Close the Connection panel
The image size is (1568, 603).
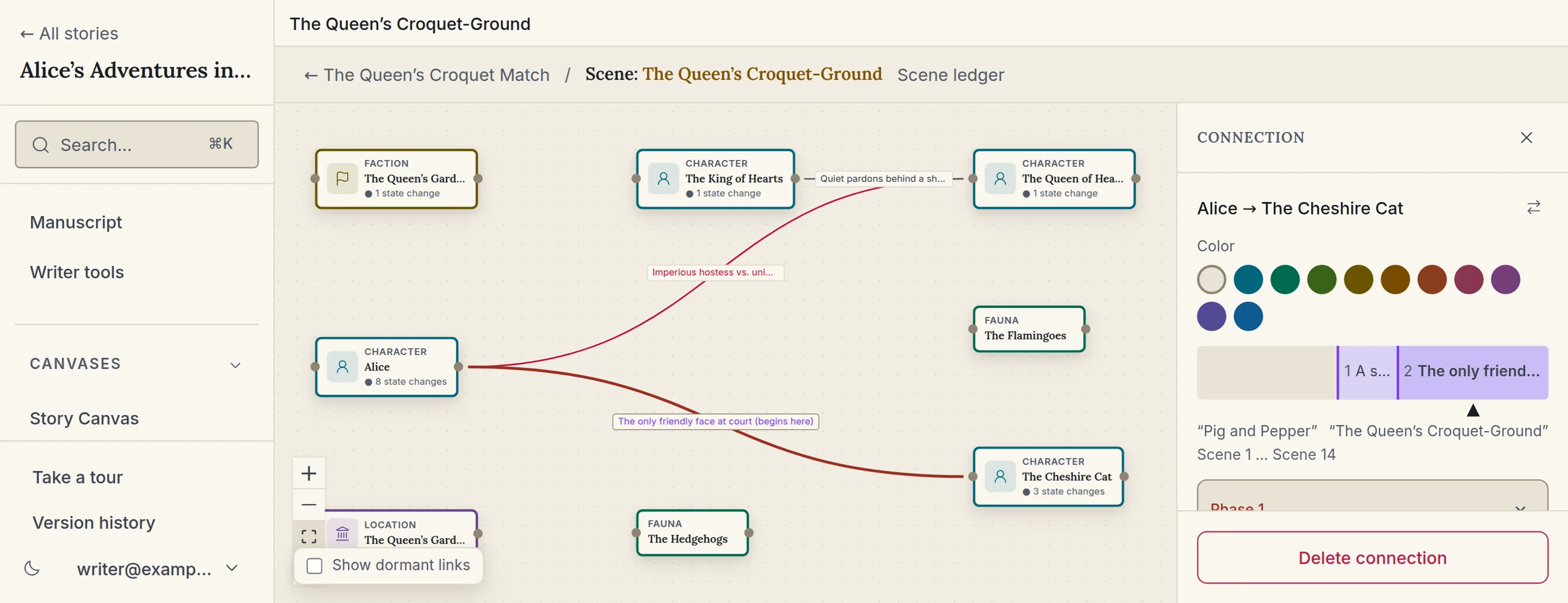[1526, 138]
